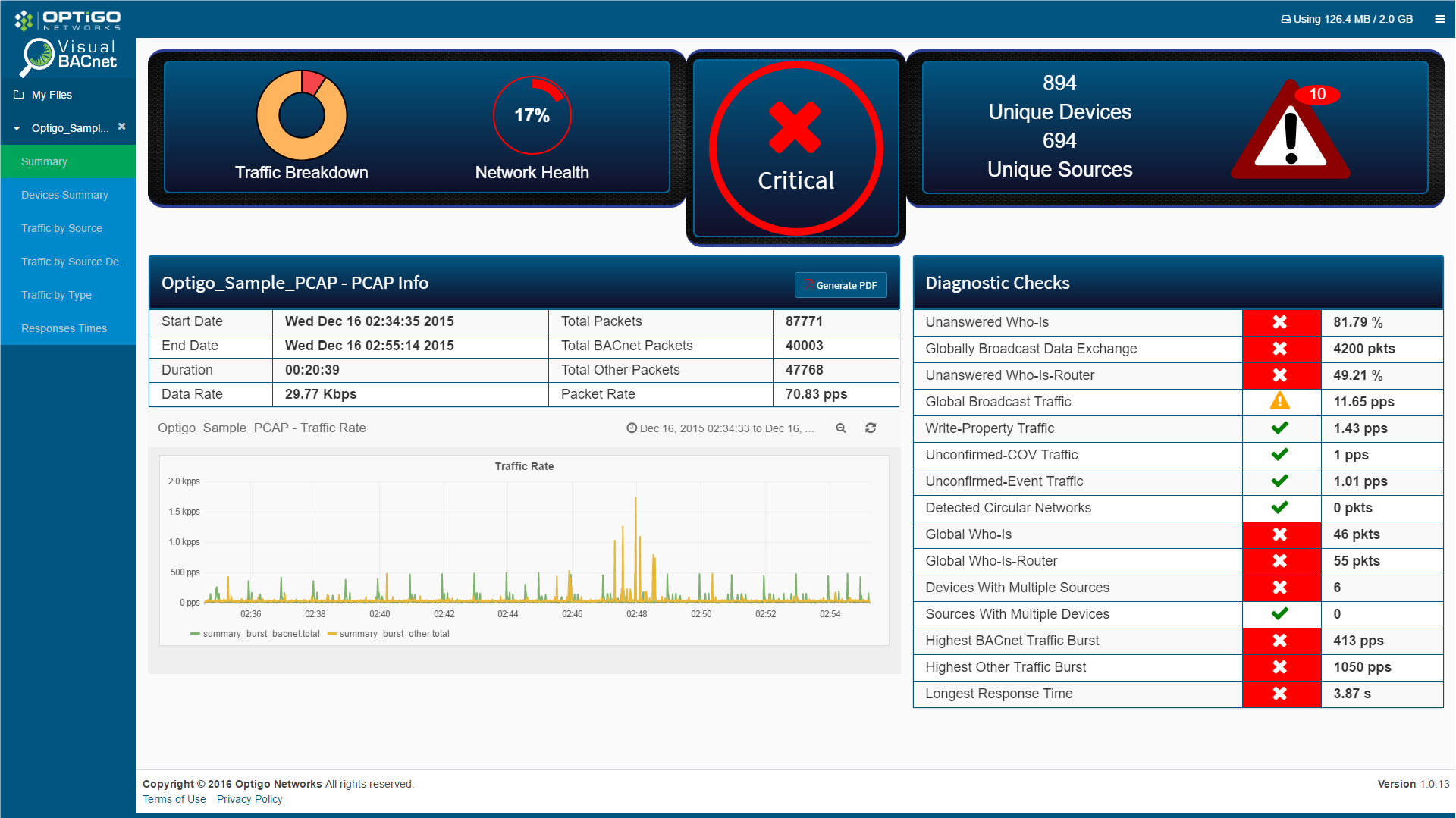Close the Optigo_Sampl... file entry
1456x818 pixels.
tap(121, 127)
